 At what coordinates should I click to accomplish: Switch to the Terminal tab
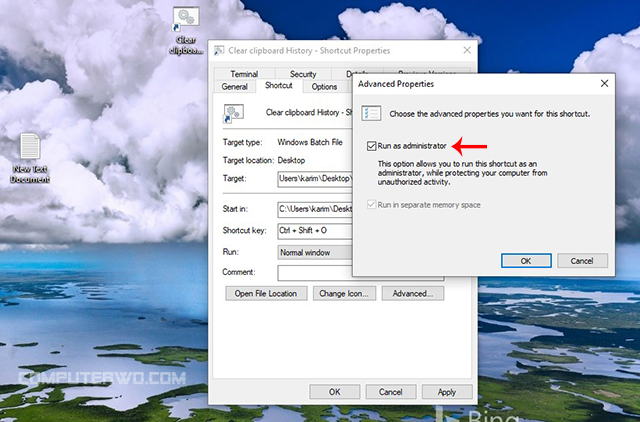[244, 74]
